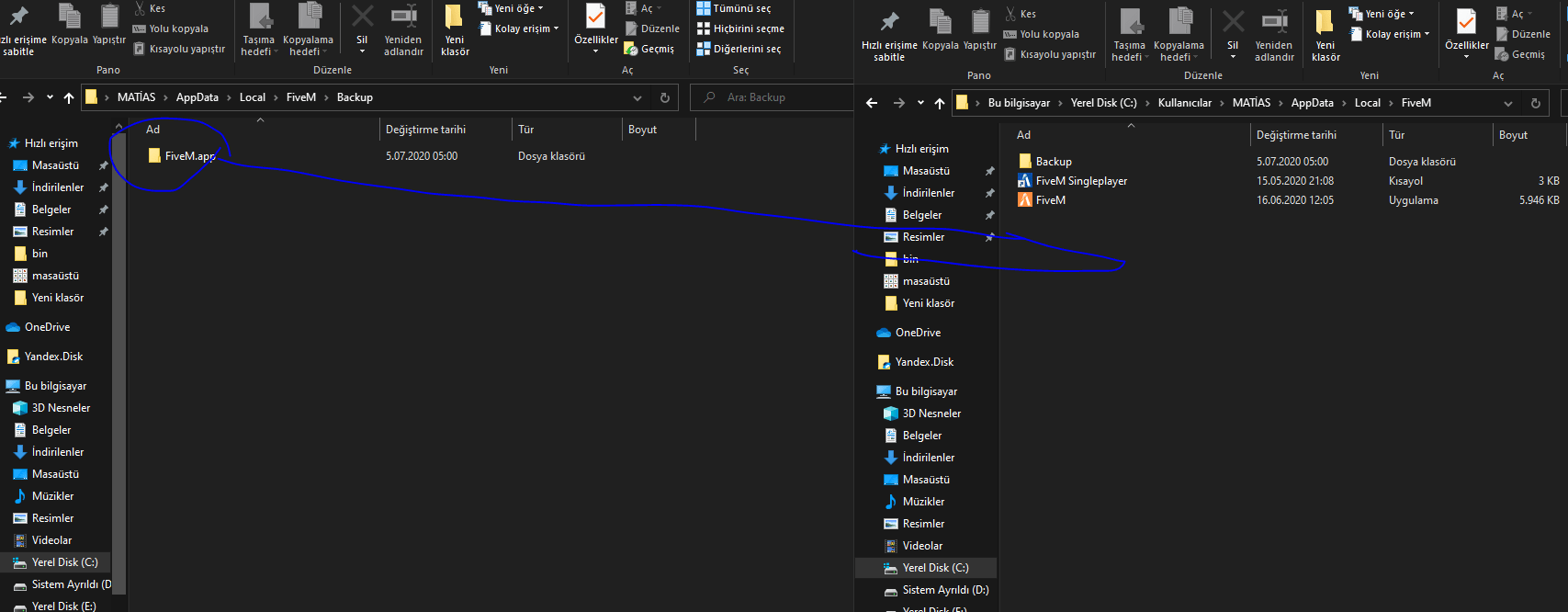Image resolution: width=1568 pixels, height=612 pixels.
Task: Sort by Tür column in right window
Action: click(x=1396, y=135)
